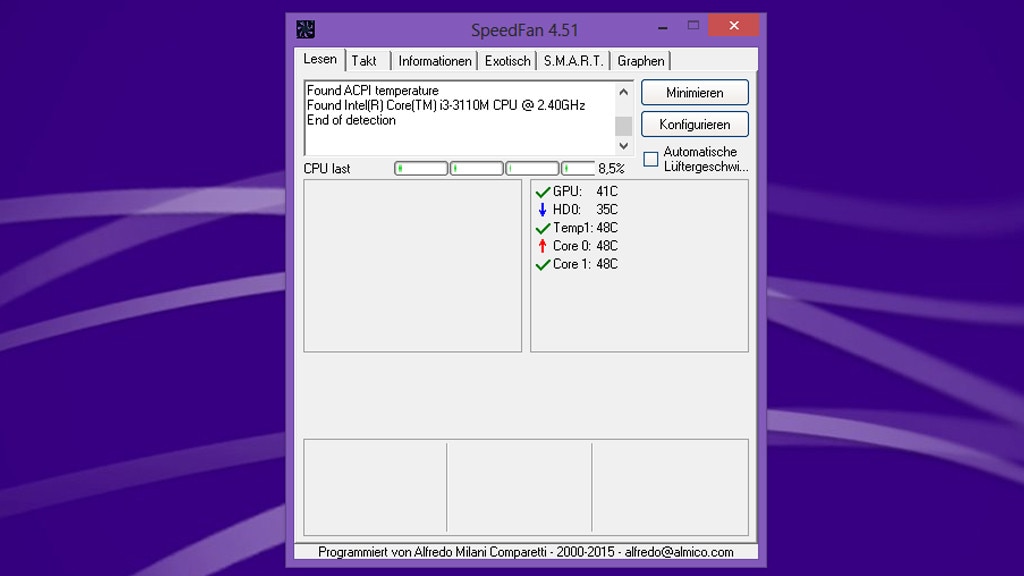Viewport: 1024px width, 576px height.
Task: Click the red up arrow beside Core 0
Action: (542, 246)
